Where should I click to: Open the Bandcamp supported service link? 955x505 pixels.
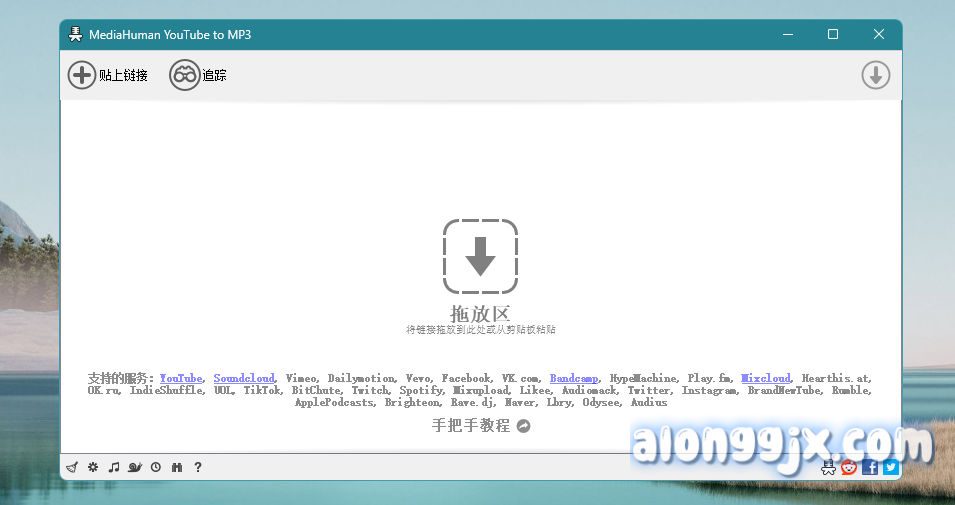click(x=574, y=378)
